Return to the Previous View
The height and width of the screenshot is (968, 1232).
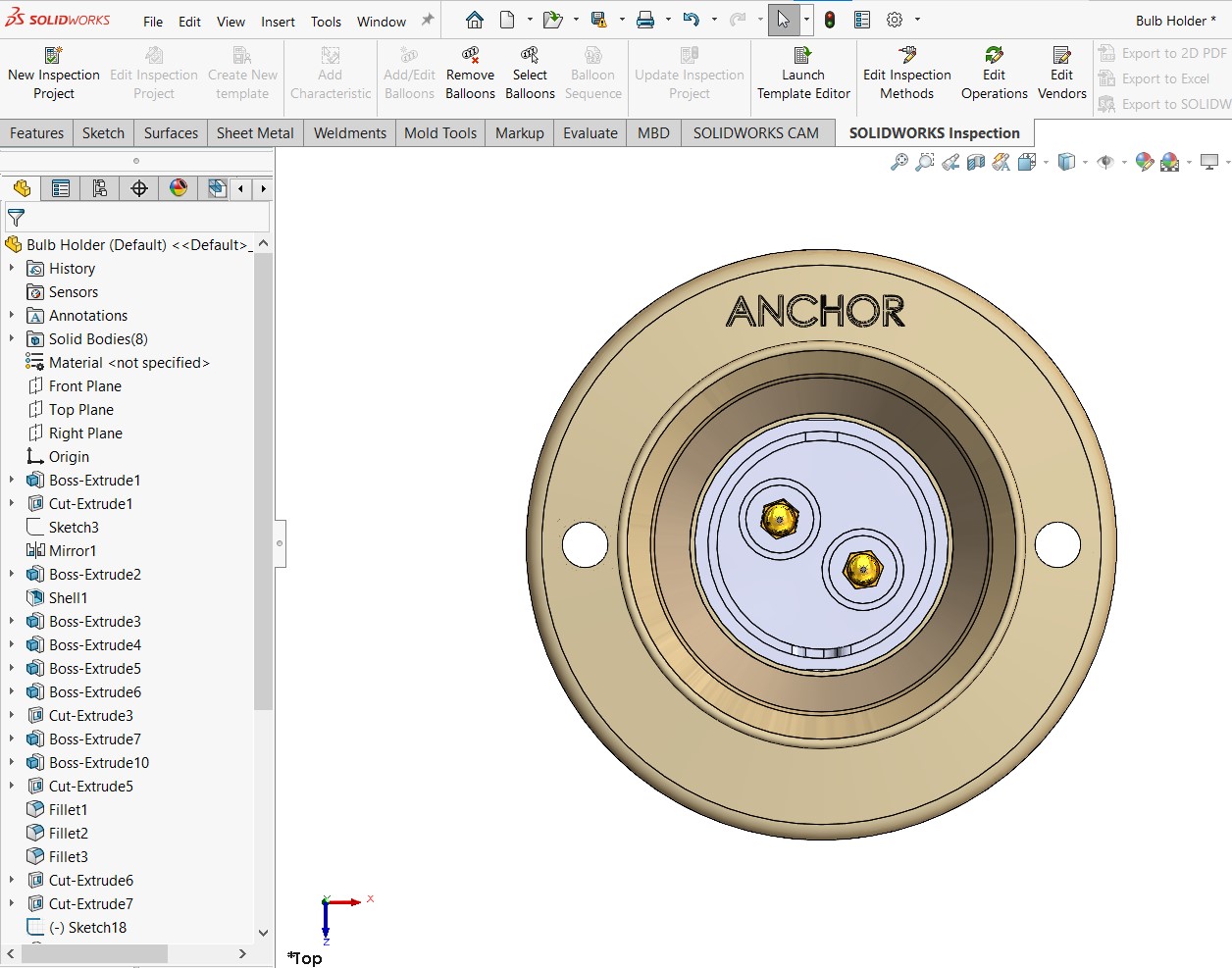[950, 162]
